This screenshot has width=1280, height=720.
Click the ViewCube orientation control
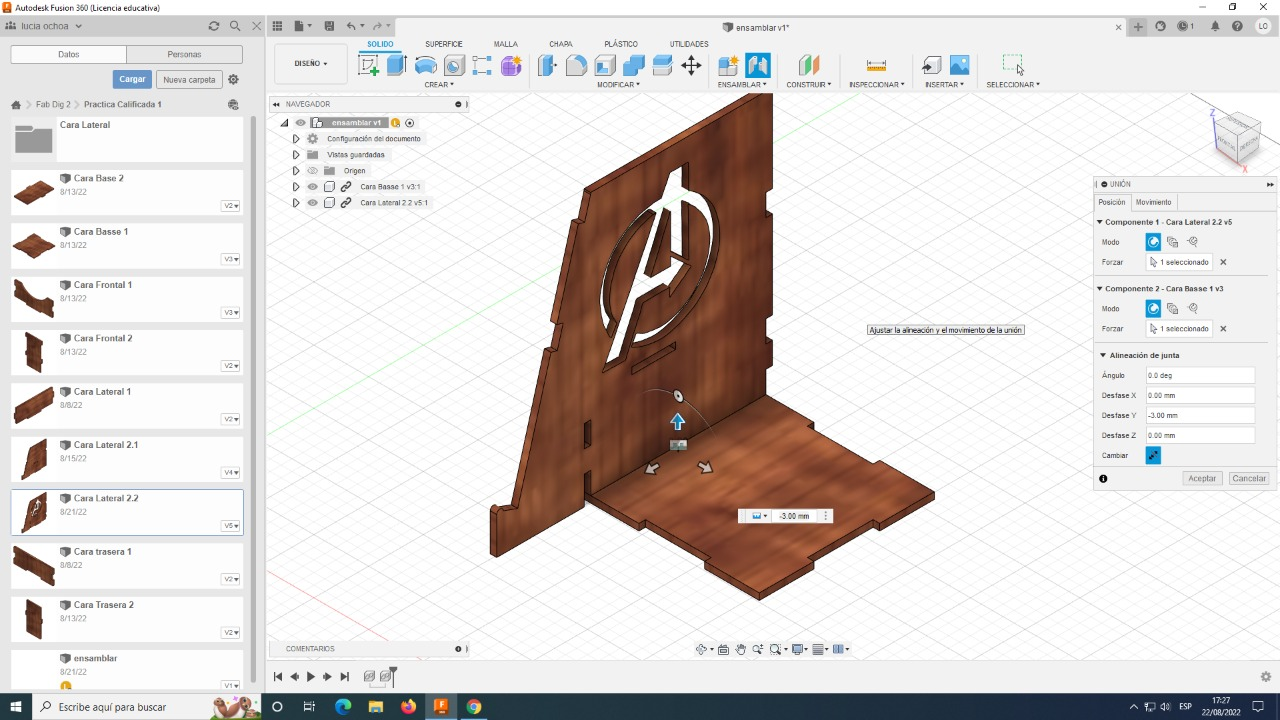tap(1236, 138)
